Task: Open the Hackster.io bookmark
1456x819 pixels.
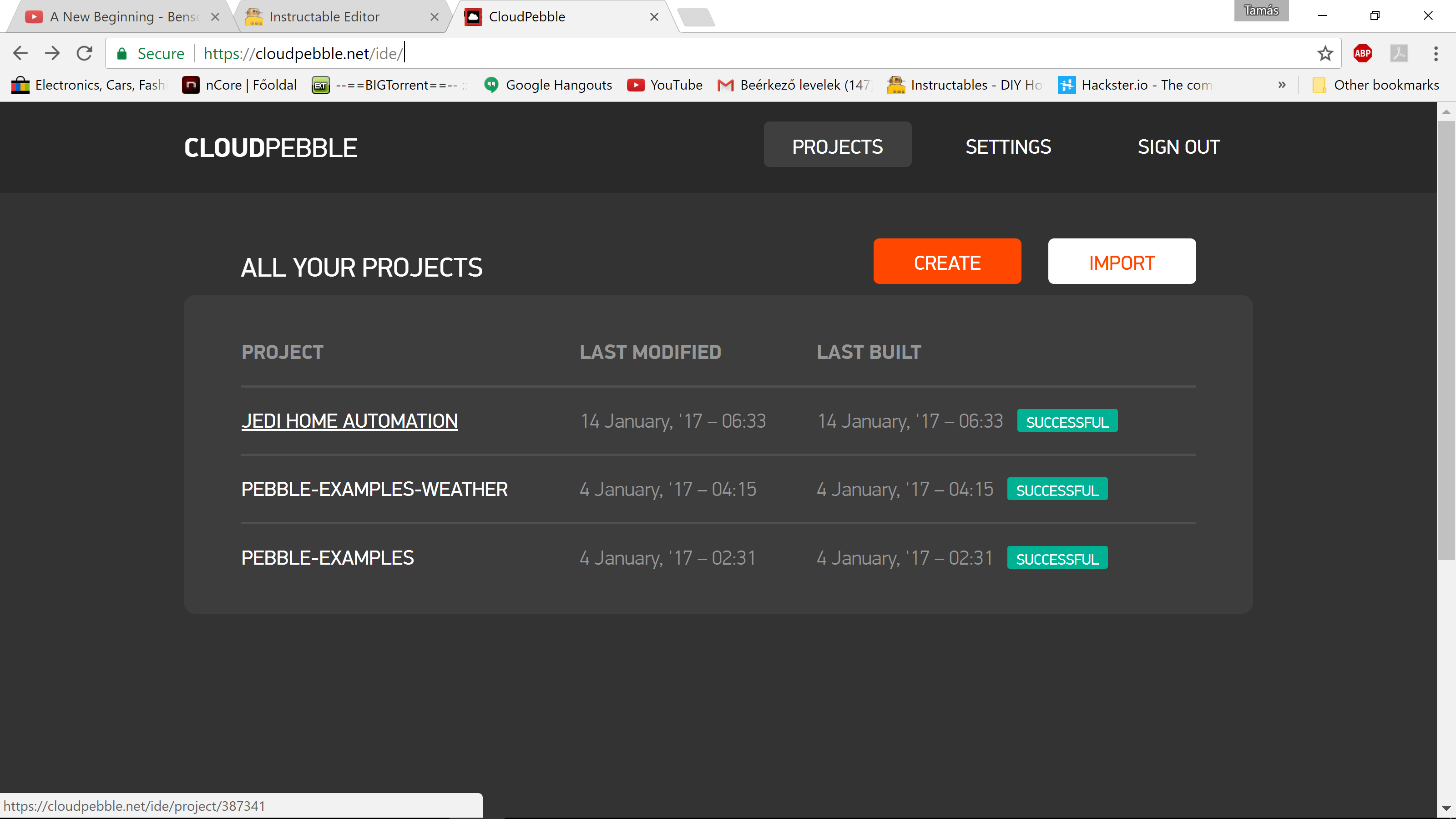Action: pos(1135,85)
